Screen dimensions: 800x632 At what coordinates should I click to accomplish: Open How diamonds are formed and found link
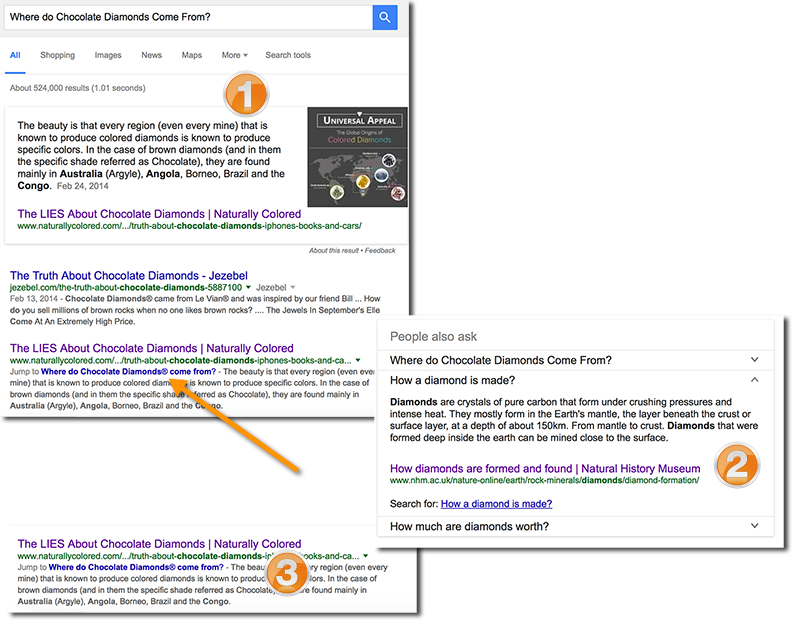click(x=545, y=468)
